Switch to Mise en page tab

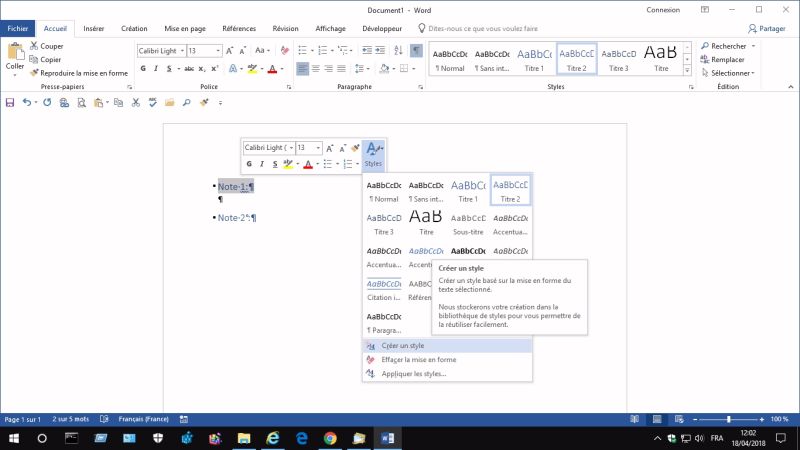pos(185,29)
